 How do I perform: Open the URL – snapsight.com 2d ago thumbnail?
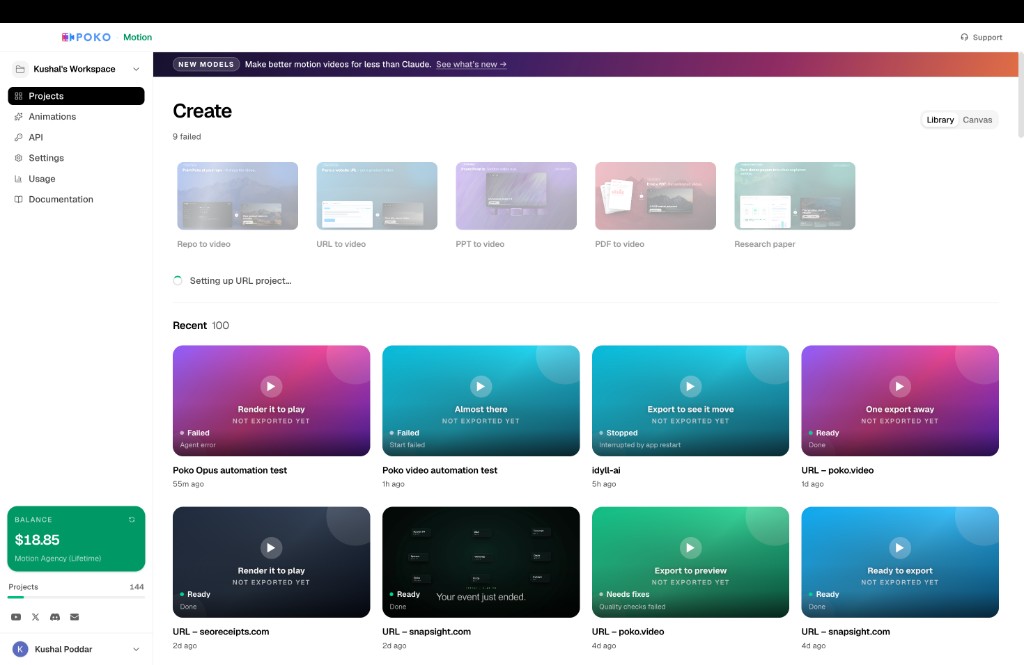click(481, 562)
